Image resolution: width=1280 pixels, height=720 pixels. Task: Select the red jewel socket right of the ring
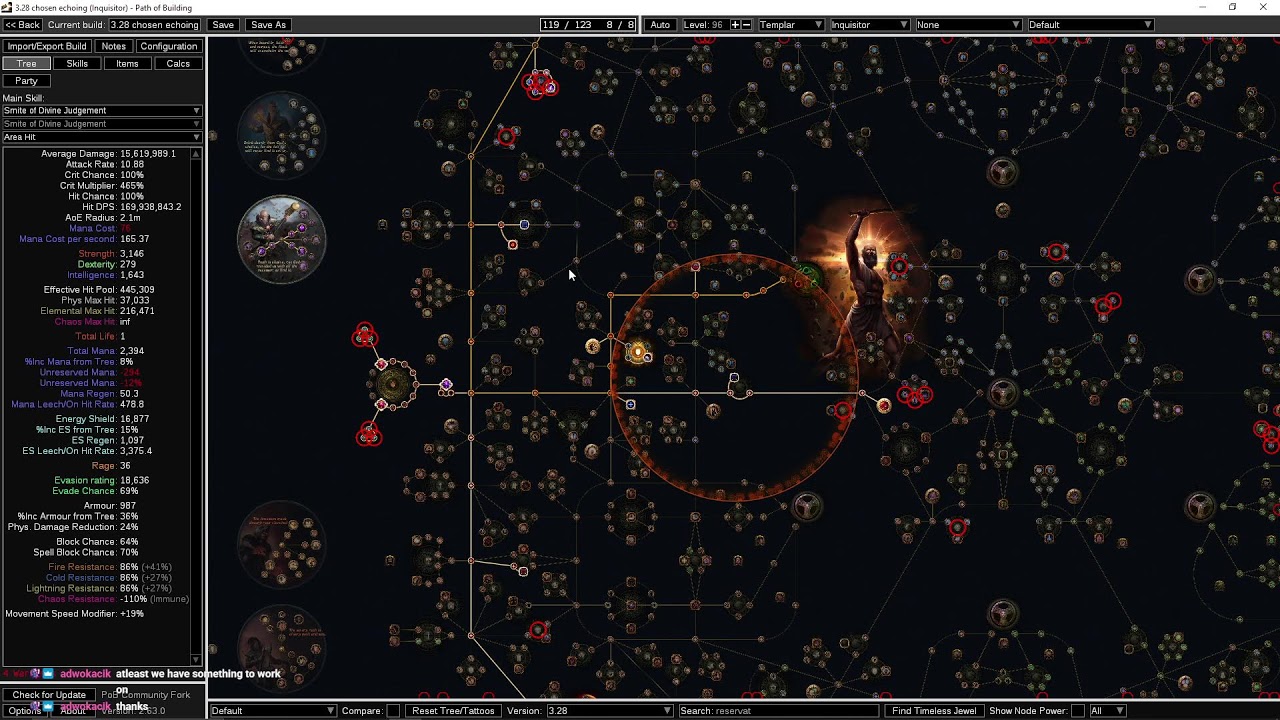click(884, 405)
